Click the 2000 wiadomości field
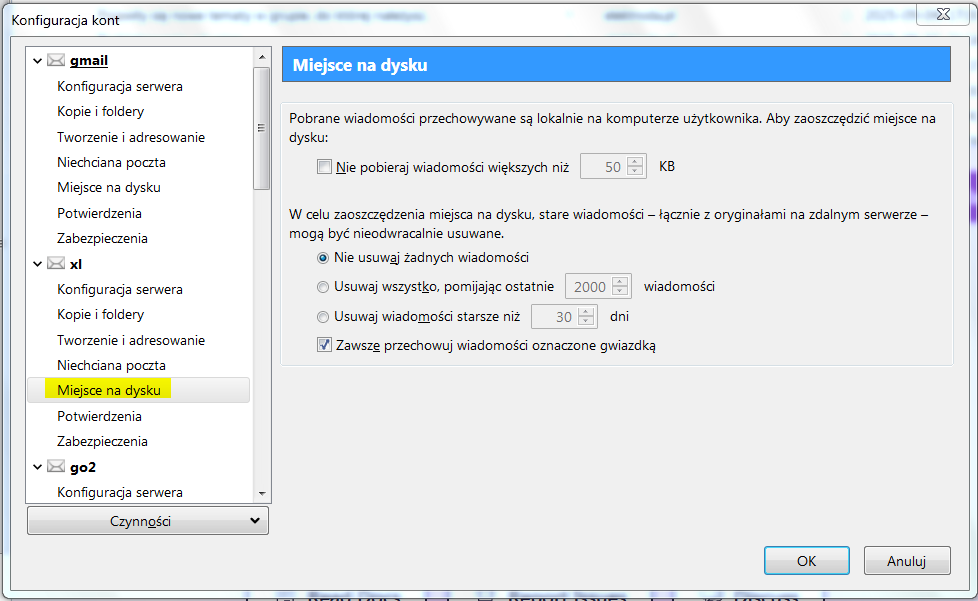Viewport: 978px width, 601px height. (588, 287)
